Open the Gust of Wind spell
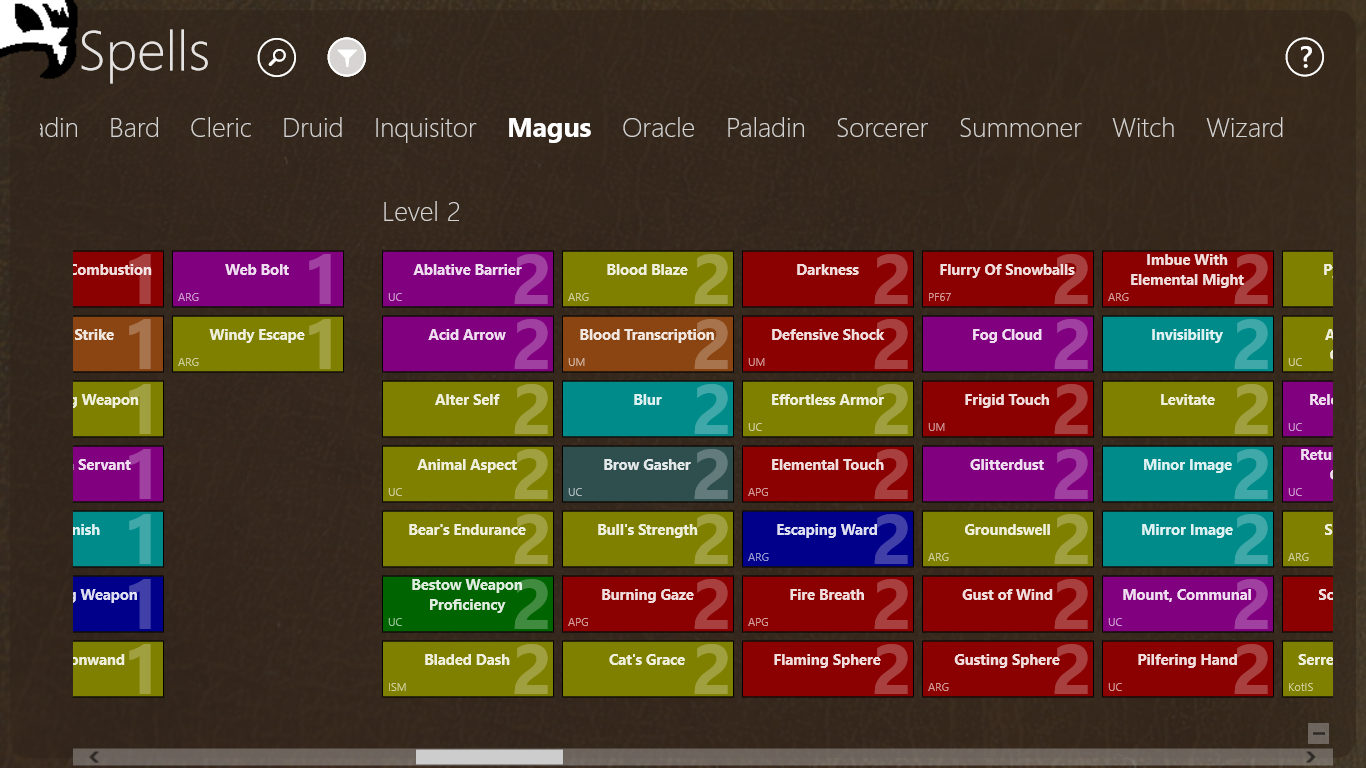This screenshot has width=1366, height=768. point(1008,604)
